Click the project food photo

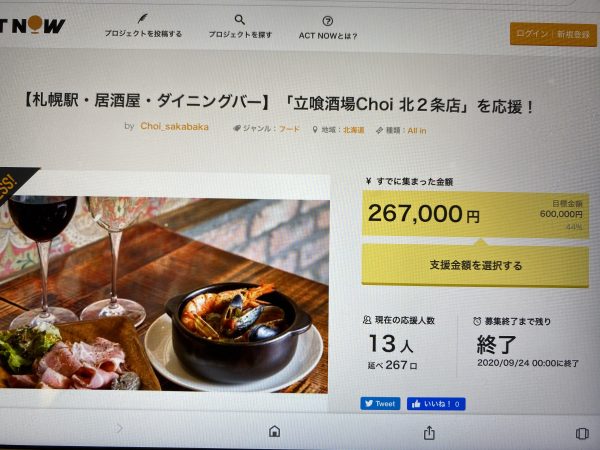click(164, 295)
